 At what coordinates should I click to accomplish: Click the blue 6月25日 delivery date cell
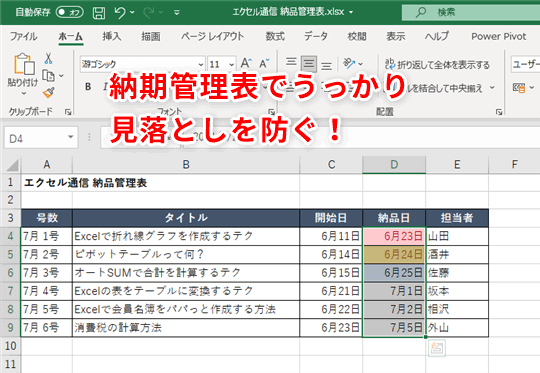click(x=394, y=273)
